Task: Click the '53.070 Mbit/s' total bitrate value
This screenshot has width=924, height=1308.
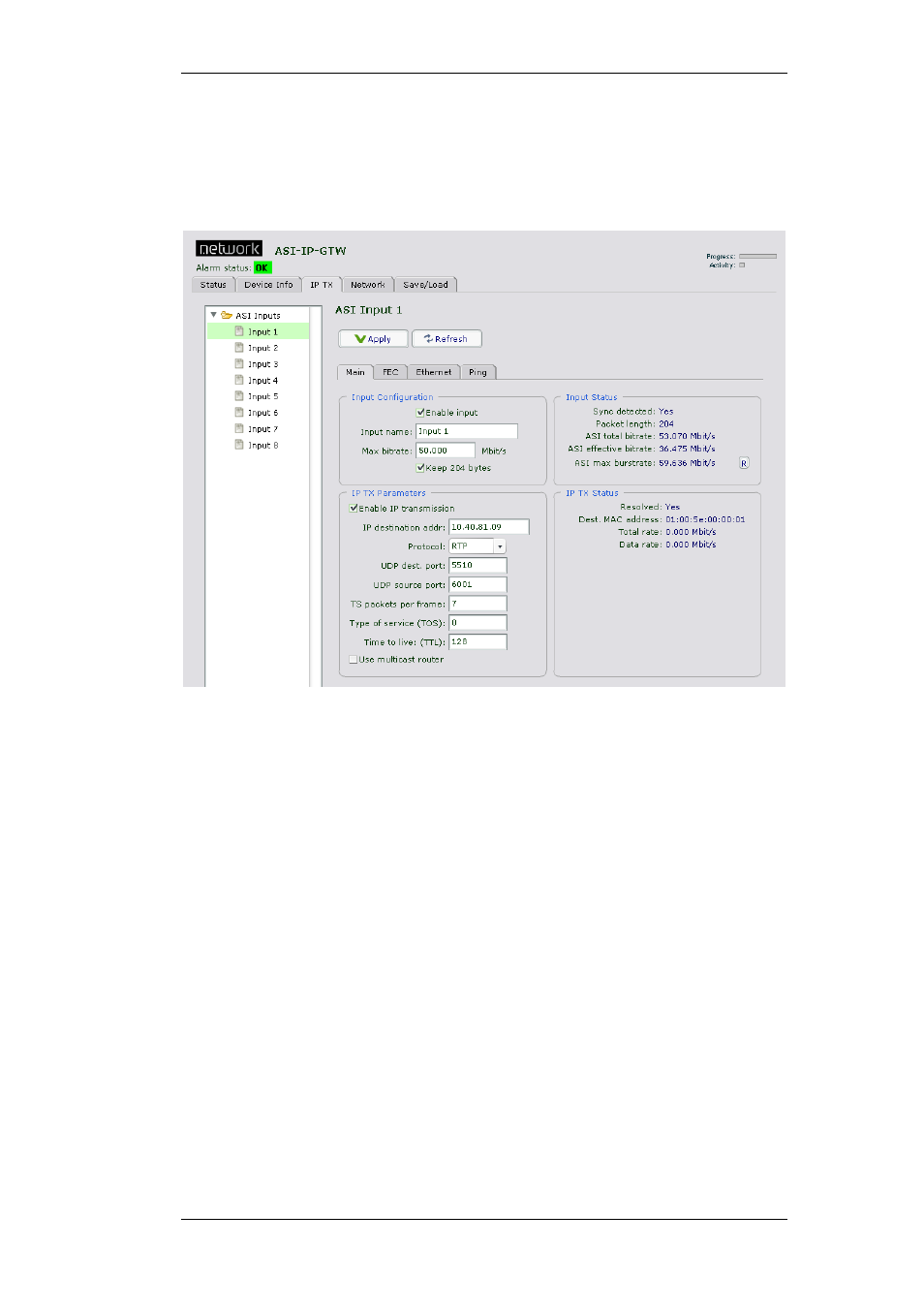Action: 687,436
